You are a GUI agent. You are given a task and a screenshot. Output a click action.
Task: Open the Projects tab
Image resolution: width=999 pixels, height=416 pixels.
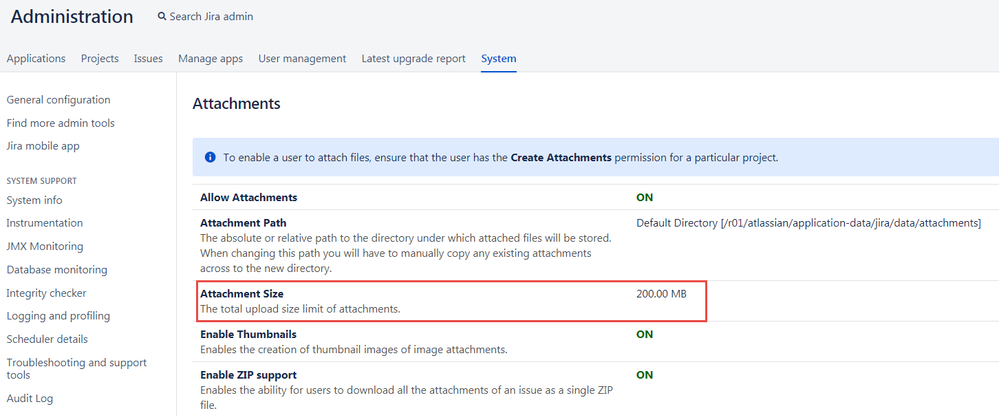click(x=99, y=59)
